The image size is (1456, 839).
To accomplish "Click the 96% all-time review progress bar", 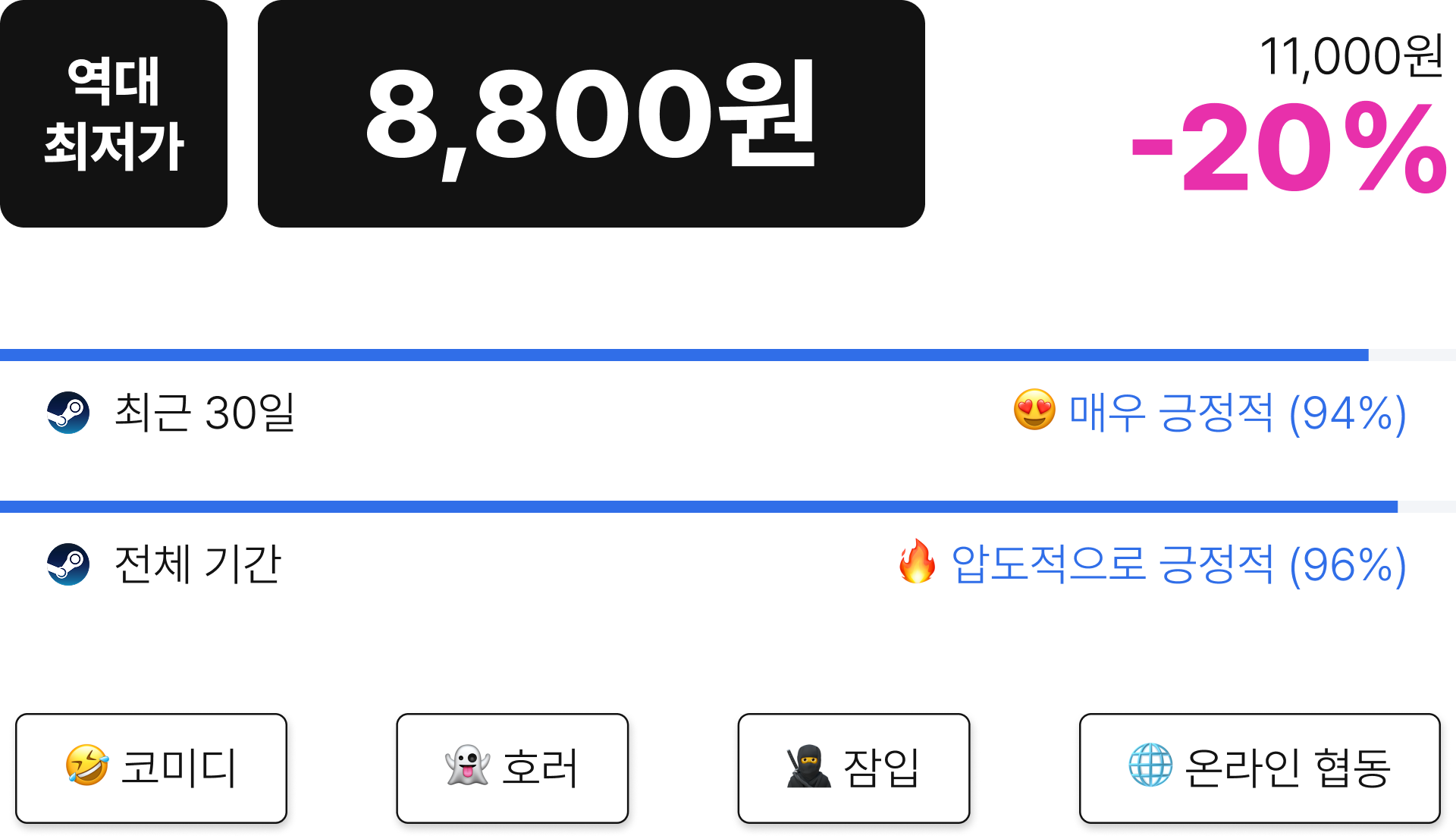I will click(728, 507).
